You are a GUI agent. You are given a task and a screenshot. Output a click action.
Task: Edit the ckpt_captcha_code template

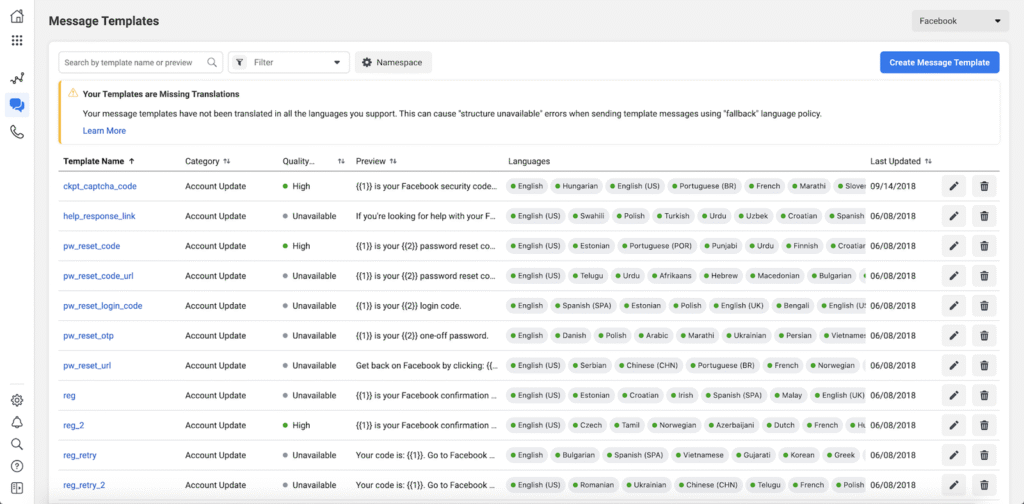[953, 186]
